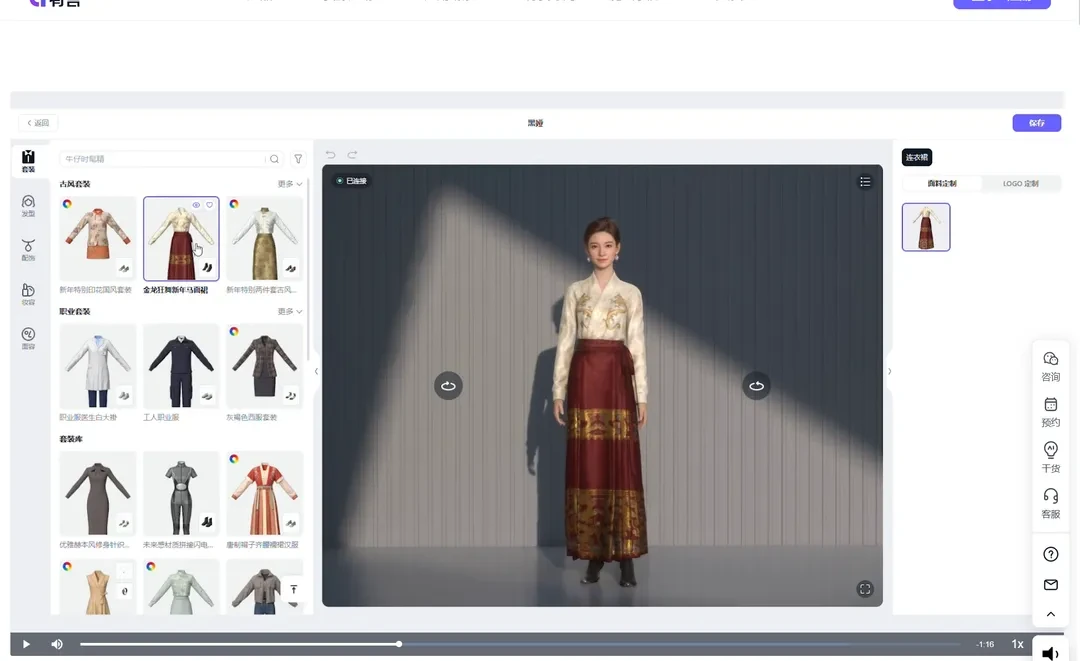Open the 妆容 makeup sidebar icon
The height and width of the screenshot is (661, 1080).
click(28, 294)
